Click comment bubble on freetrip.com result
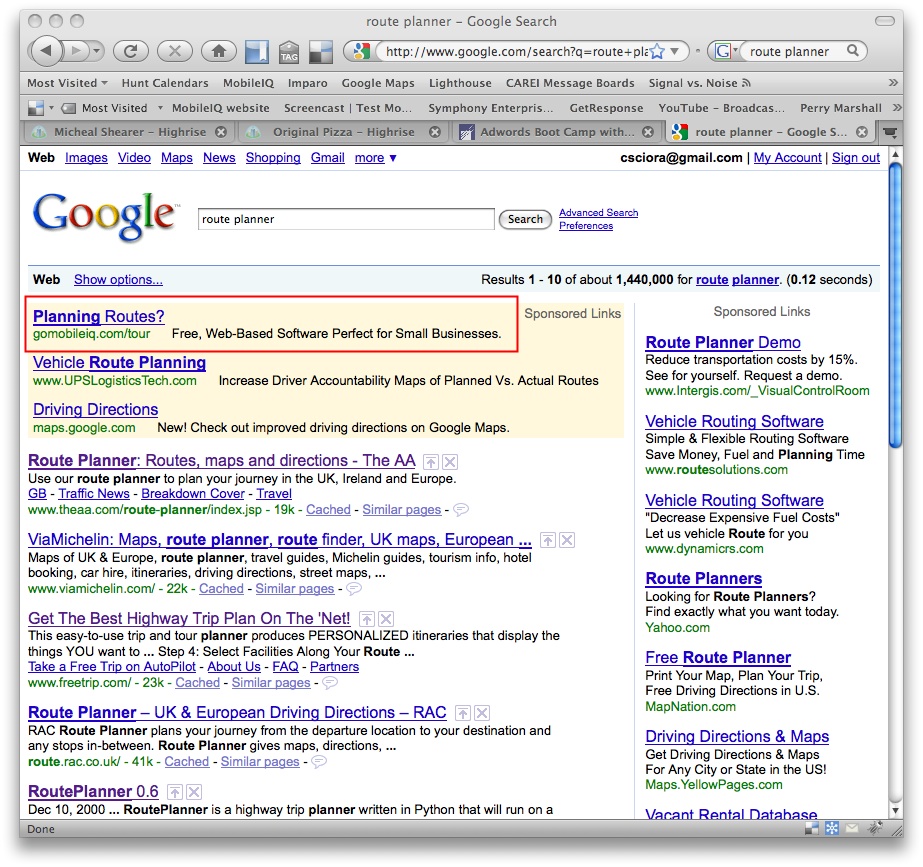This screenshot has width=923, height=867. (329, 683)
